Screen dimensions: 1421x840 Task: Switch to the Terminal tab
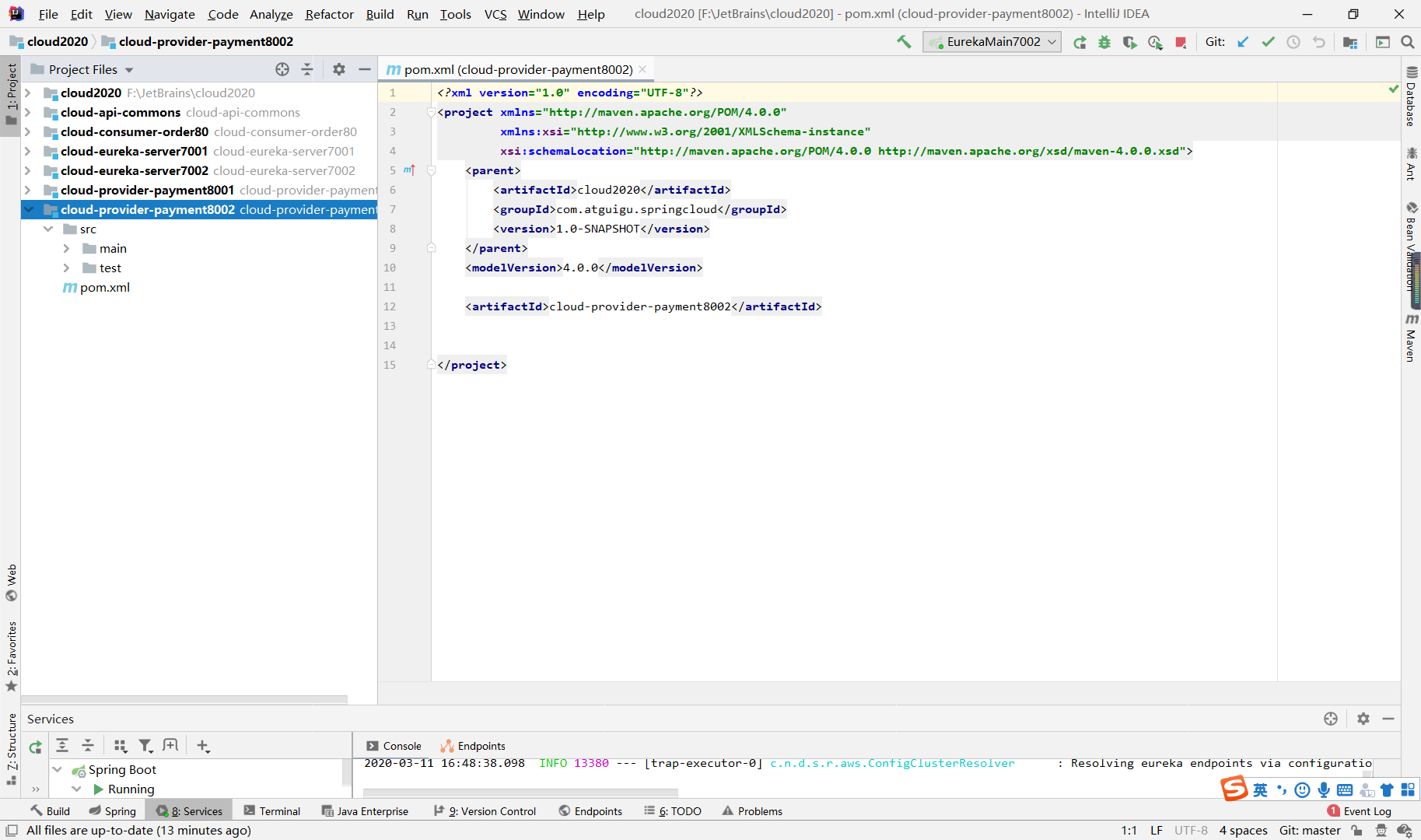coord(271,811)
